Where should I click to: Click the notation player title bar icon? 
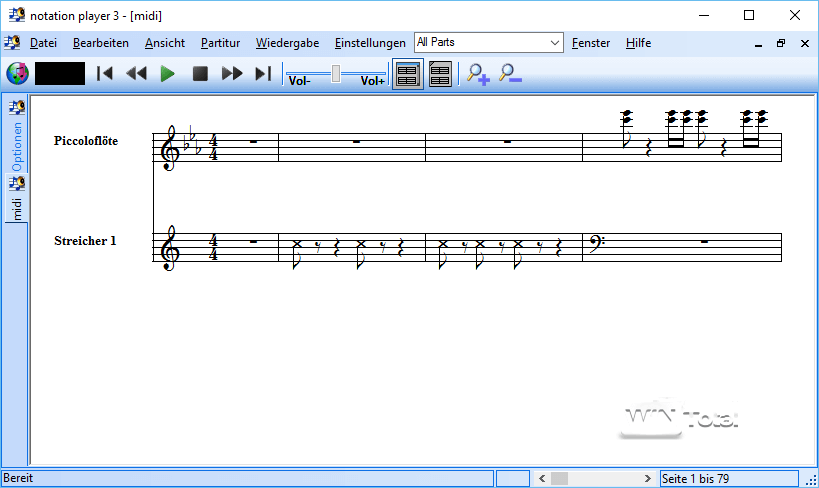(17, 15)
